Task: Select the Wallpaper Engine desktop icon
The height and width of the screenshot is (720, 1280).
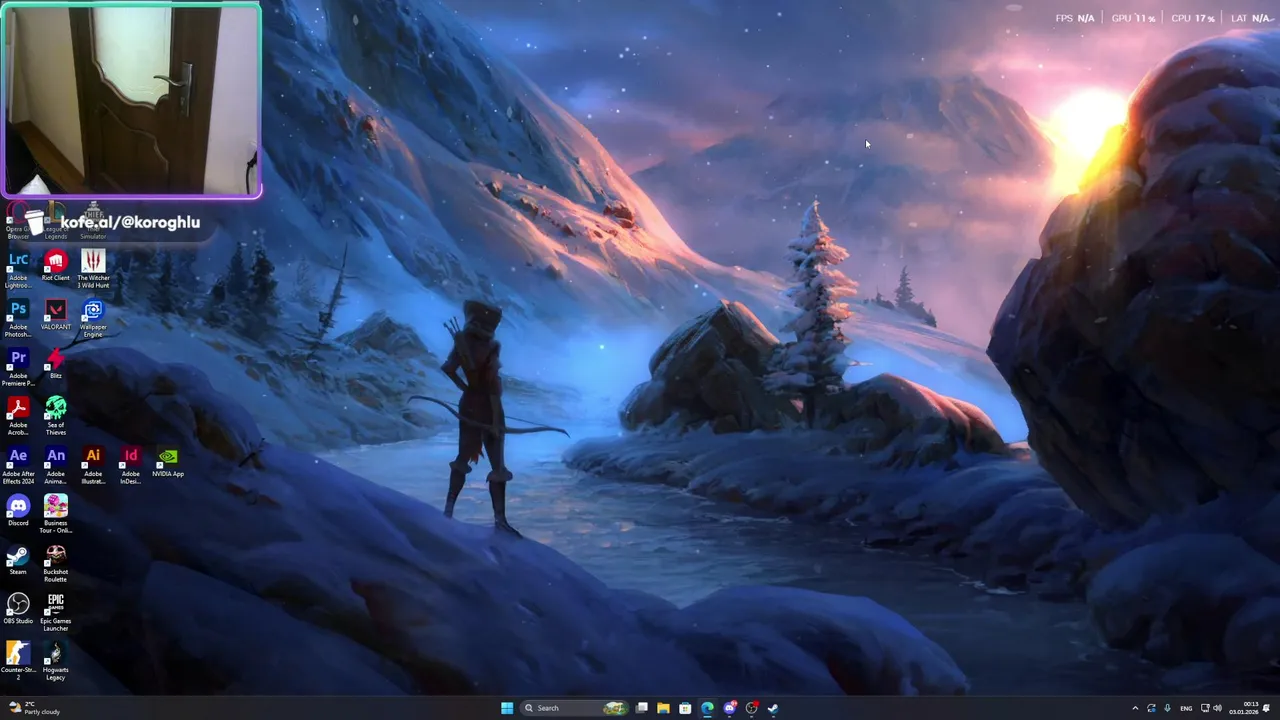Action: pos(93,318)
